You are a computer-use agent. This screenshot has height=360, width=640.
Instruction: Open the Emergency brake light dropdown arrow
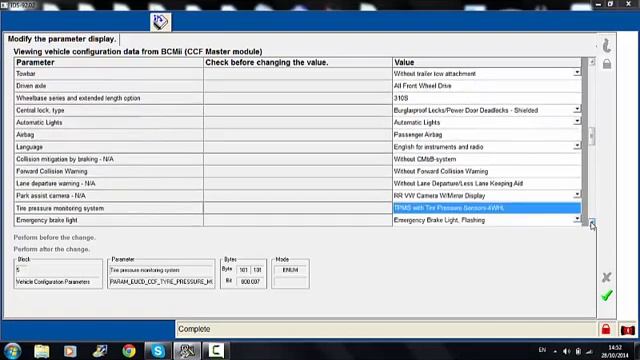tap(577, 219)
